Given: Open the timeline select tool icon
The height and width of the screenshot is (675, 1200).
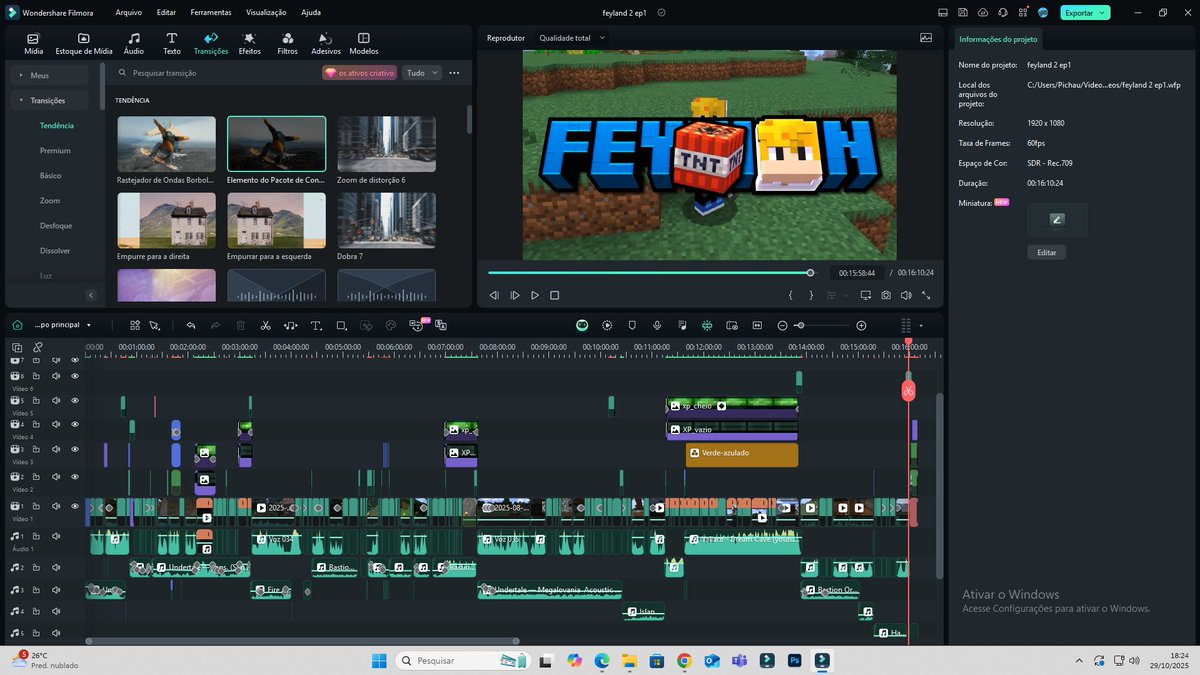Looking at the screenshot, I should pyautogui.click(x=155, y=325).
